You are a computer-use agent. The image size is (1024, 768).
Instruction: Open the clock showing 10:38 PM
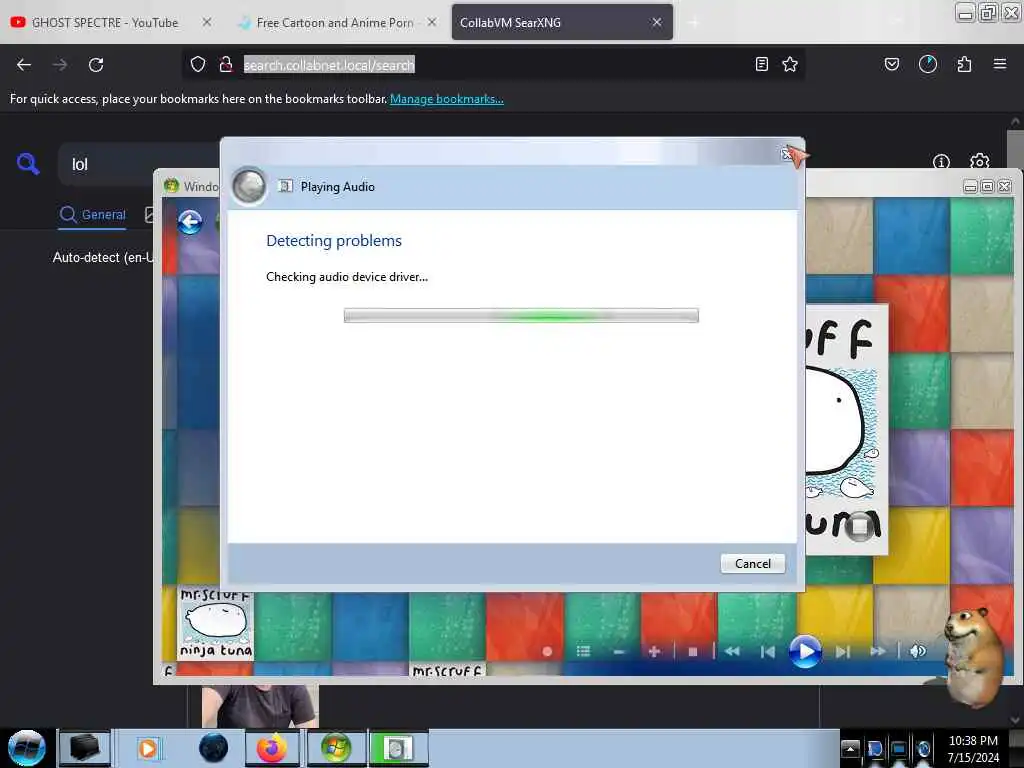[973, 748]
